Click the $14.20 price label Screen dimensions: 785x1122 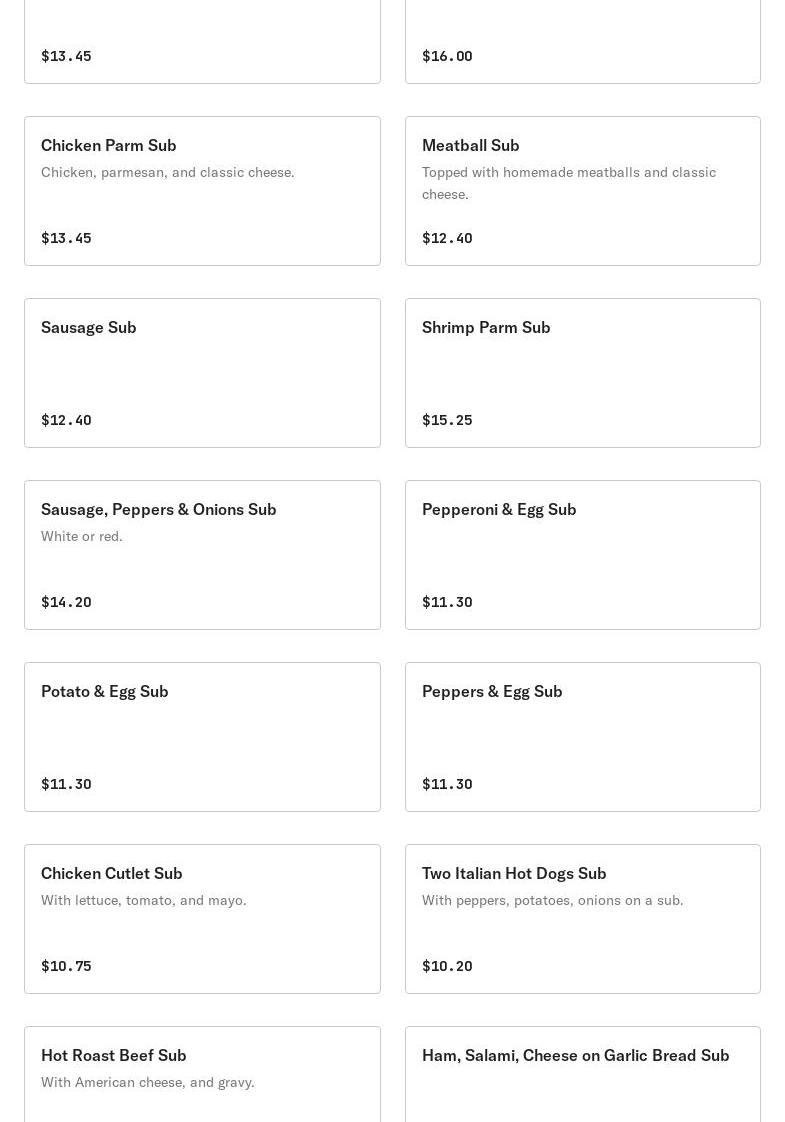(x=66, y=602)
